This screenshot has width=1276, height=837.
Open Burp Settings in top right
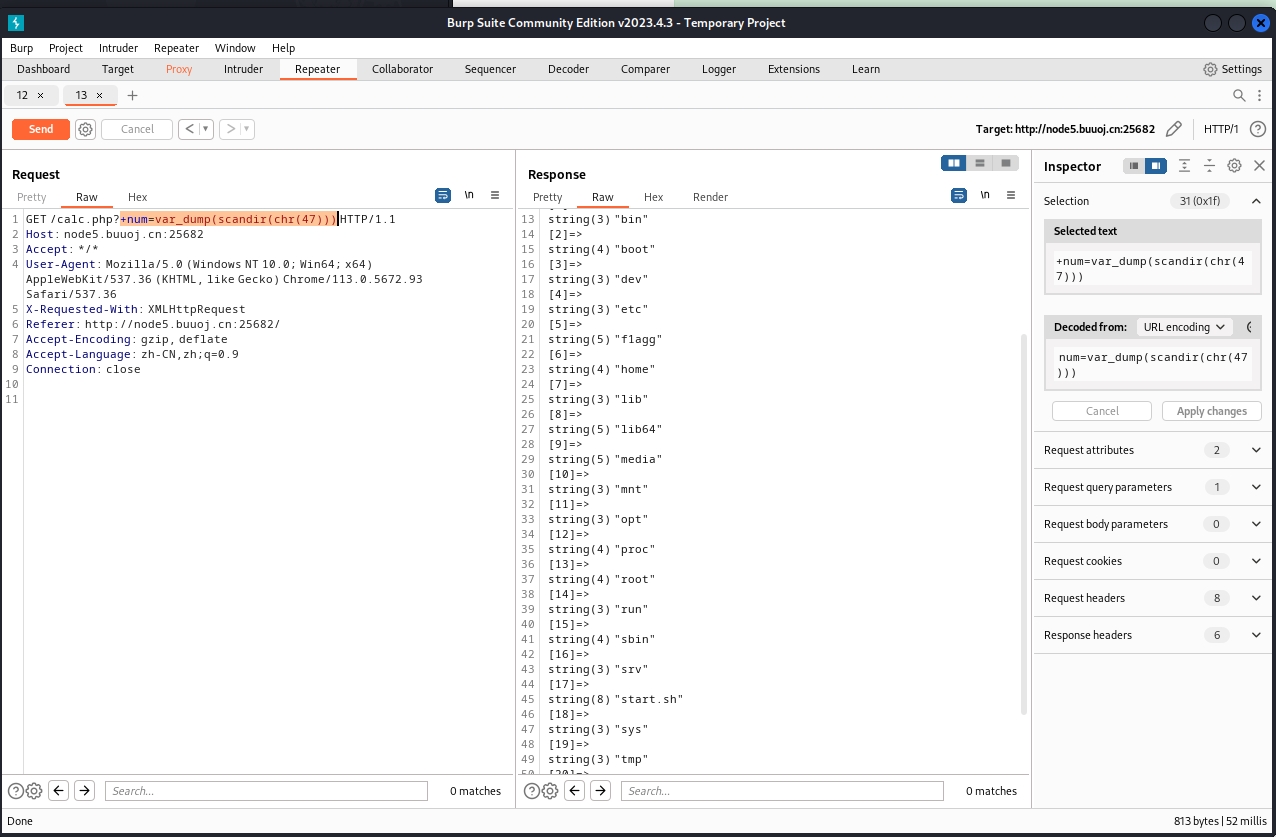tap(1232, 69)
